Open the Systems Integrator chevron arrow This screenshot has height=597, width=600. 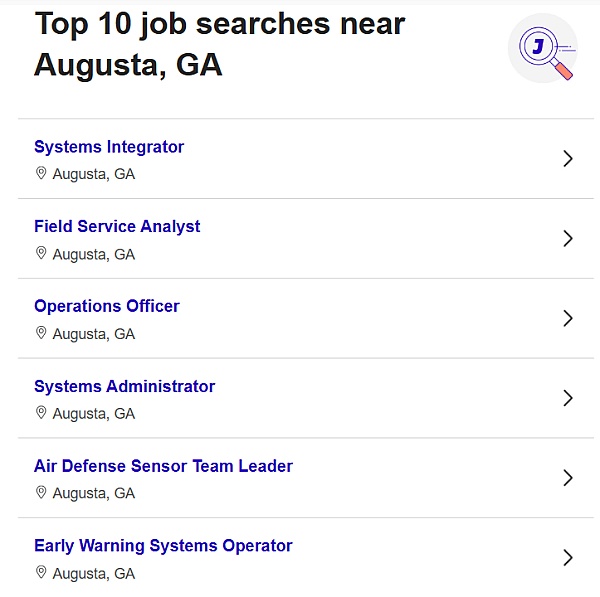[568, 158]
